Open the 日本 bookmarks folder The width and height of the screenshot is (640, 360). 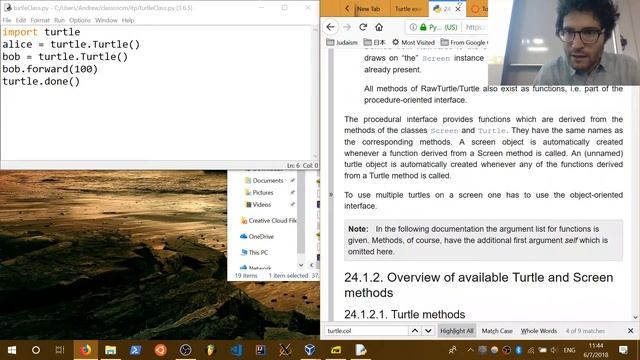(x=375, y=42)
